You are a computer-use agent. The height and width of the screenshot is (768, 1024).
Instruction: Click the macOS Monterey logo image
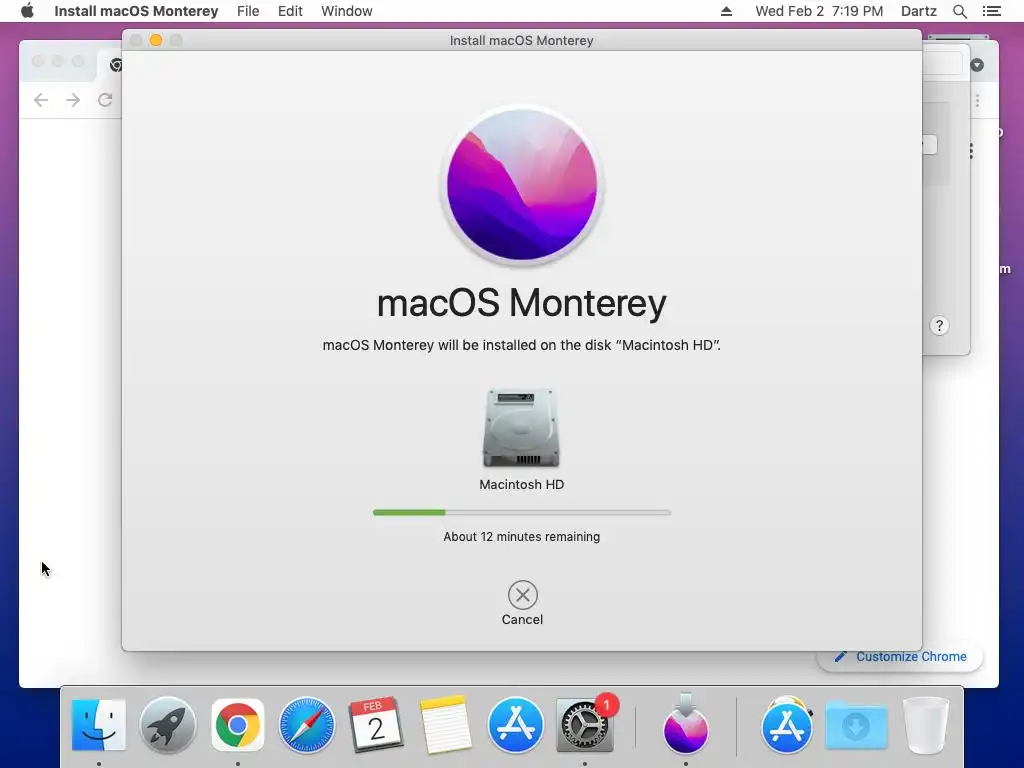click(x=522, y=185)
